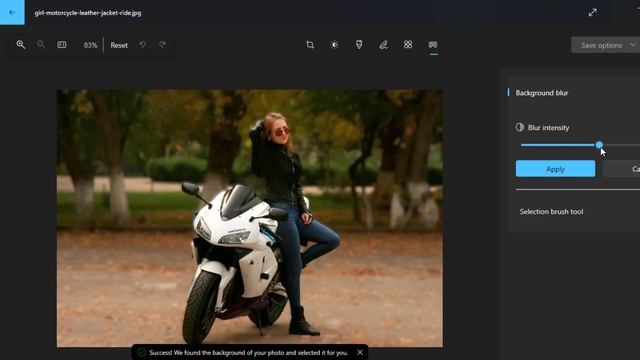Image resolution: width=640 pixels, height=360 pixels.
Task: Open the Erase/retouch tool
Action: click(x=408, y=44)
